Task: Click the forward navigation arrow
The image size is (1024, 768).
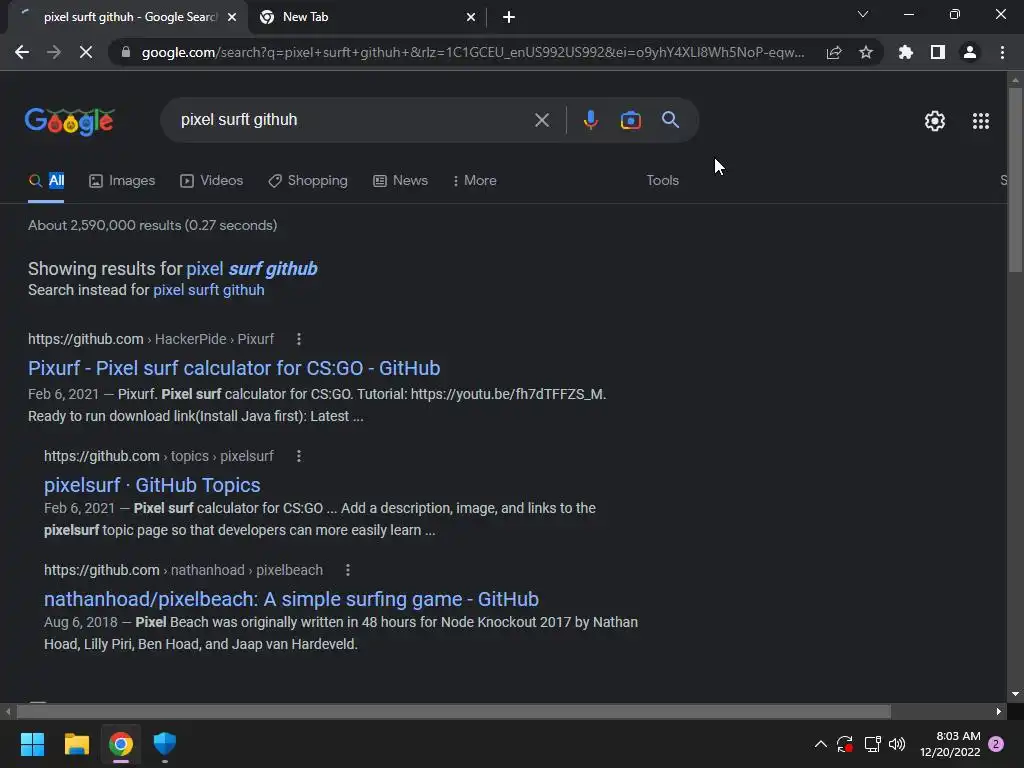Action: click(54, 52)
